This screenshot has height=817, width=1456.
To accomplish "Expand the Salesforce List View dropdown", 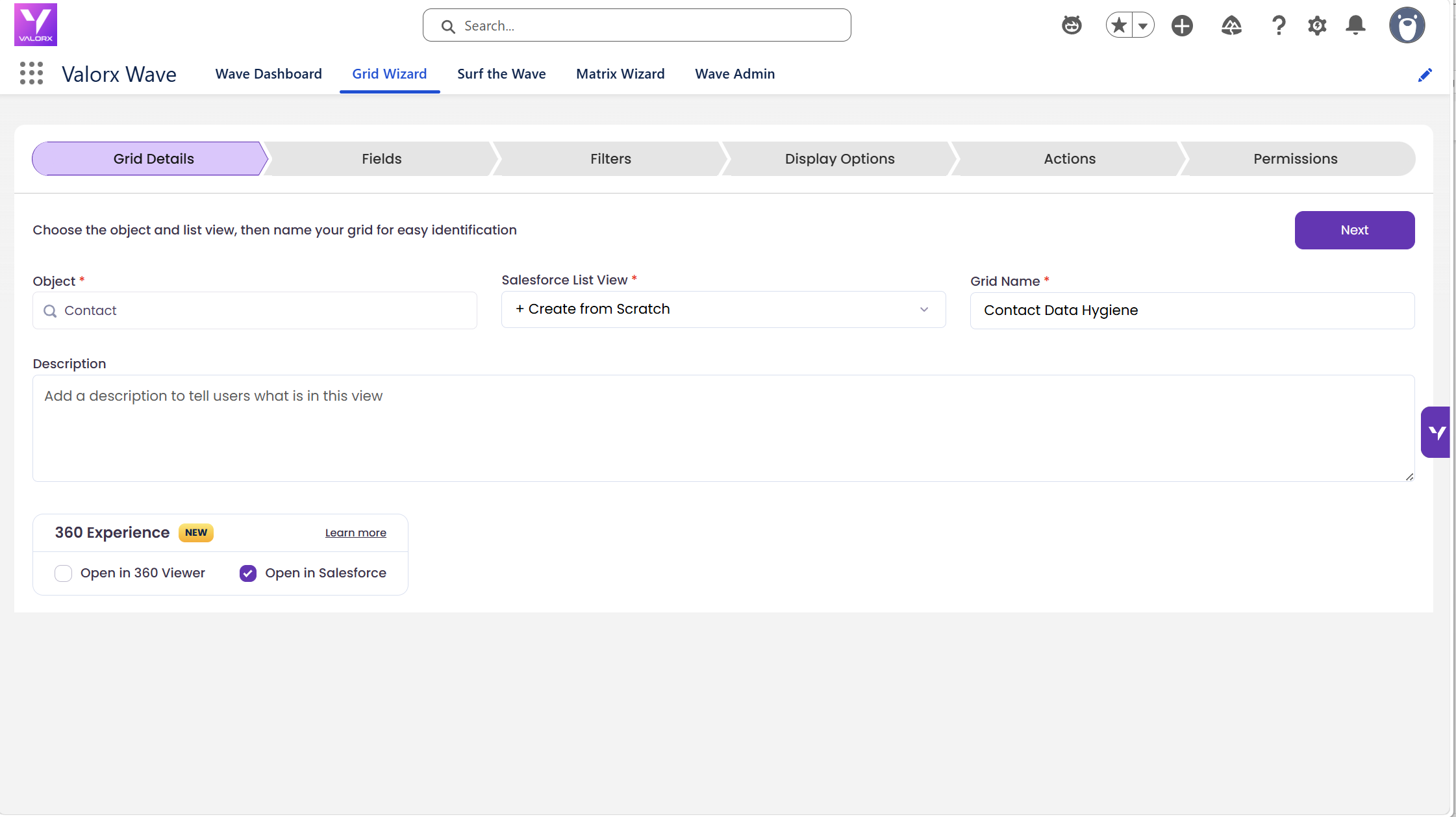I will tap(723, 309).
